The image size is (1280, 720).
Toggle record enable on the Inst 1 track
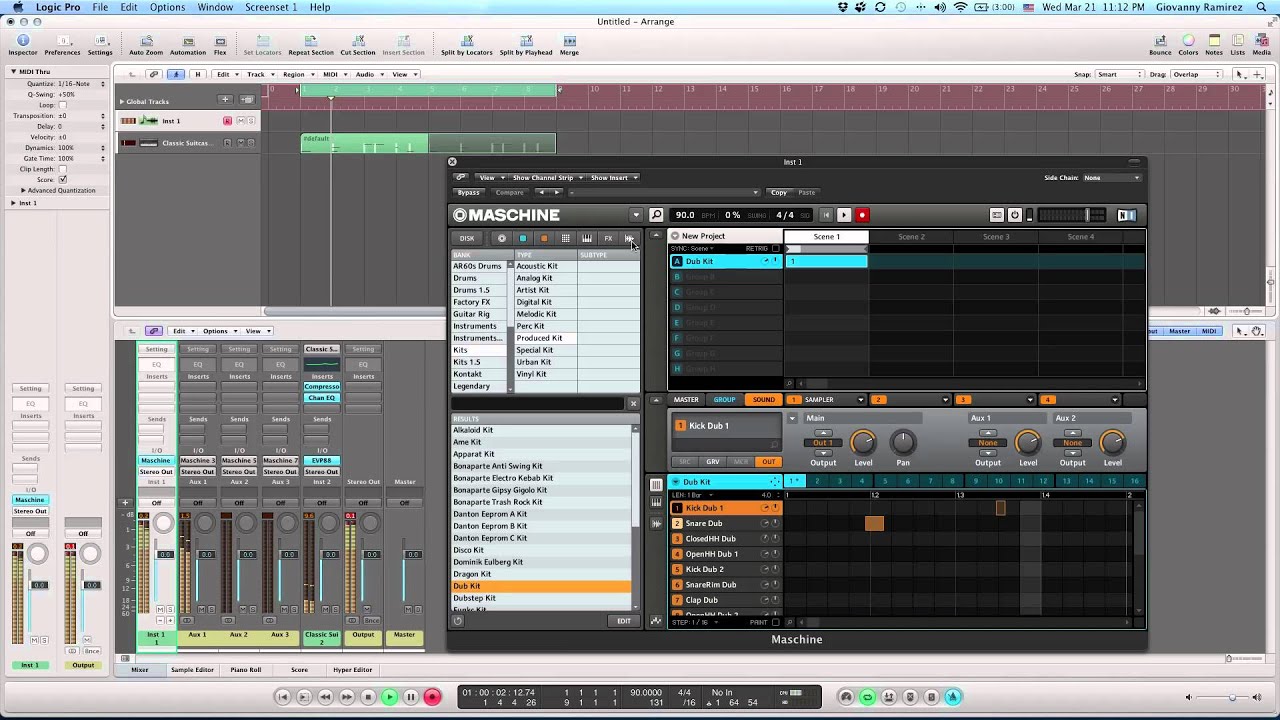pyautogui.click(x=227, y=121)
